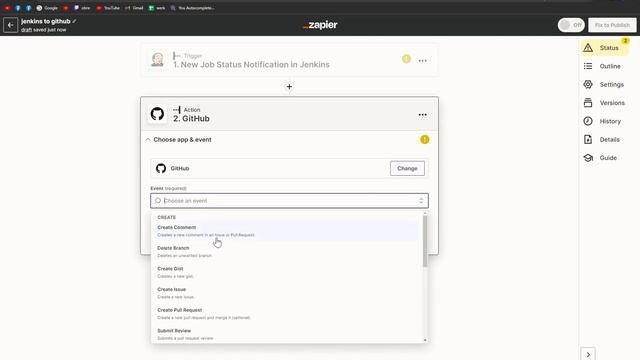Select the Outline sidebar label

pos(610,66)
